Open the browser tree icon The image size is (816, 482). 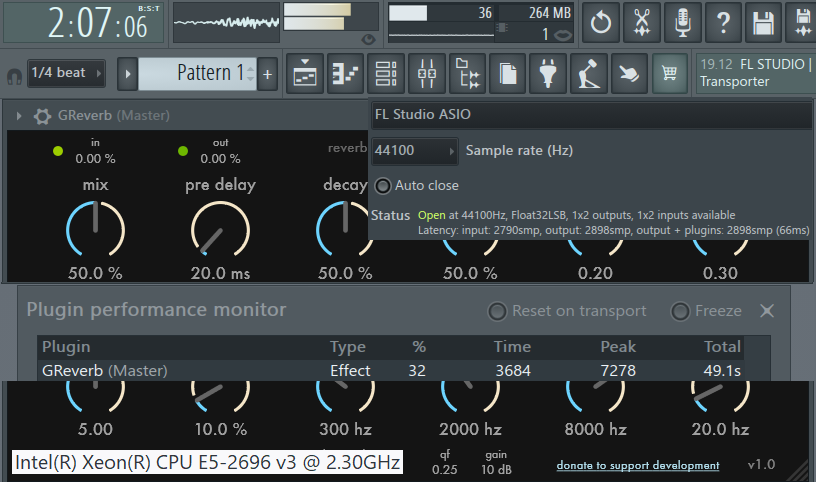(467, 74)
